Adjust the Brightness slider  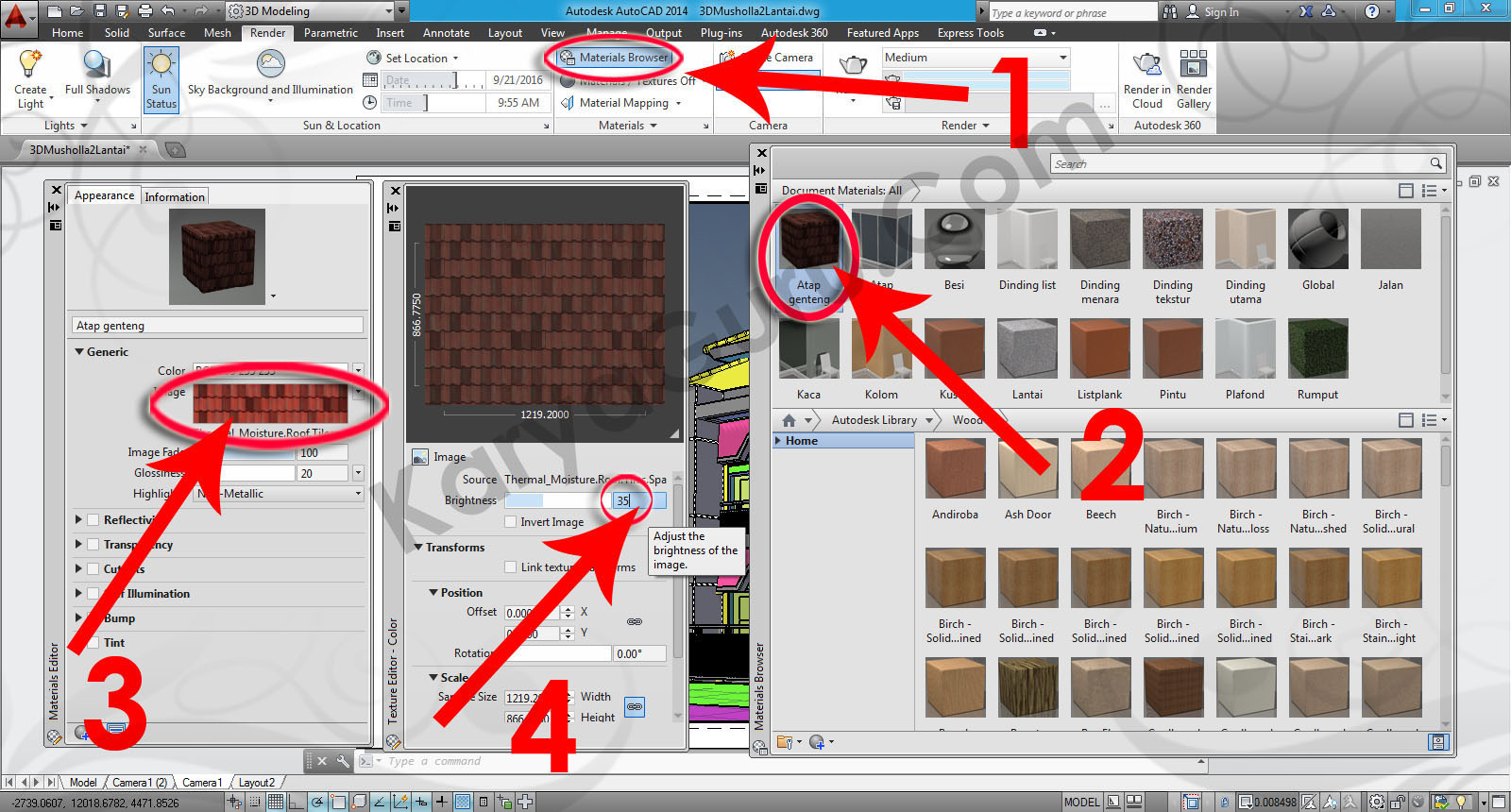click(x=553, y=500)
